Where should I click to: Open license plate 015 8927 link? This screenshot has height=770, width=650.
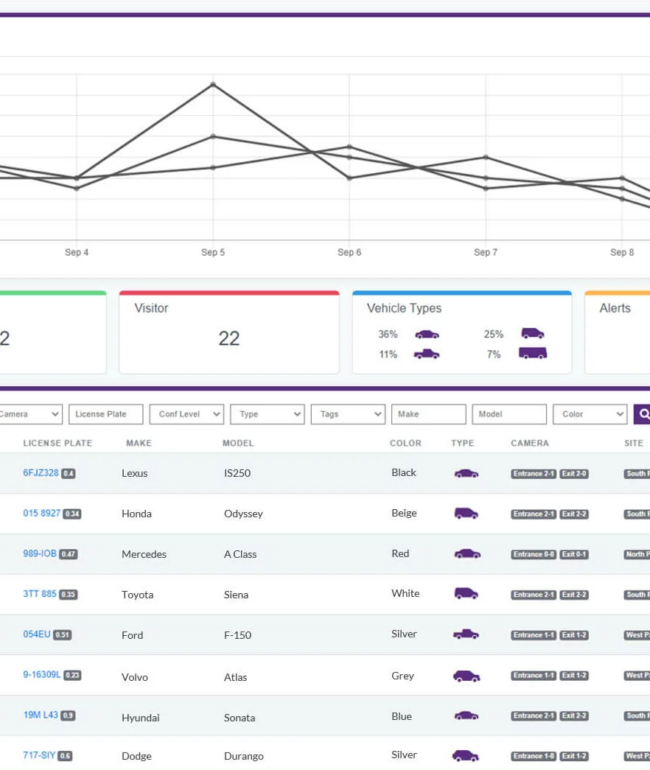point(42,513)
